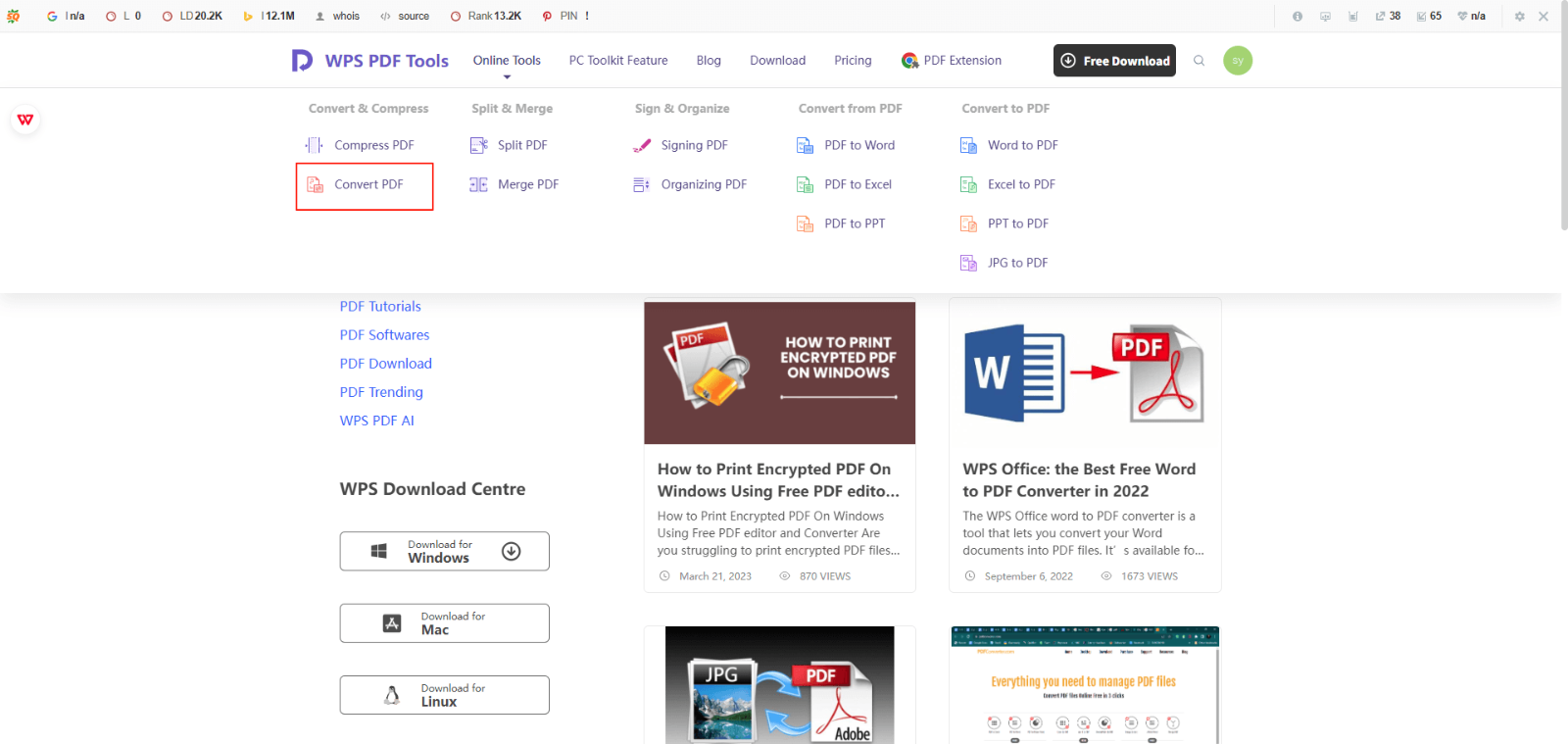
Task: Click the Signing PDF pen icon
Action: pyautogui.click(x=642, y=145)
